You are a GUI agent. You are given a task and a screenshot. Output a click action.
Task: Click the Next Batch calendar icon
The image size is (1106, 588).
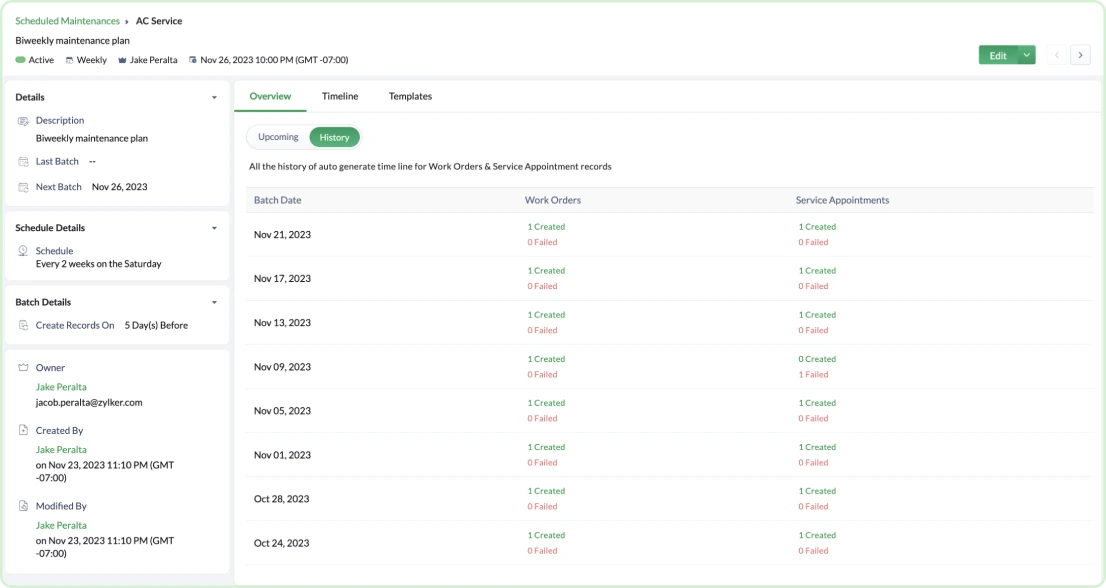point(23,187)
